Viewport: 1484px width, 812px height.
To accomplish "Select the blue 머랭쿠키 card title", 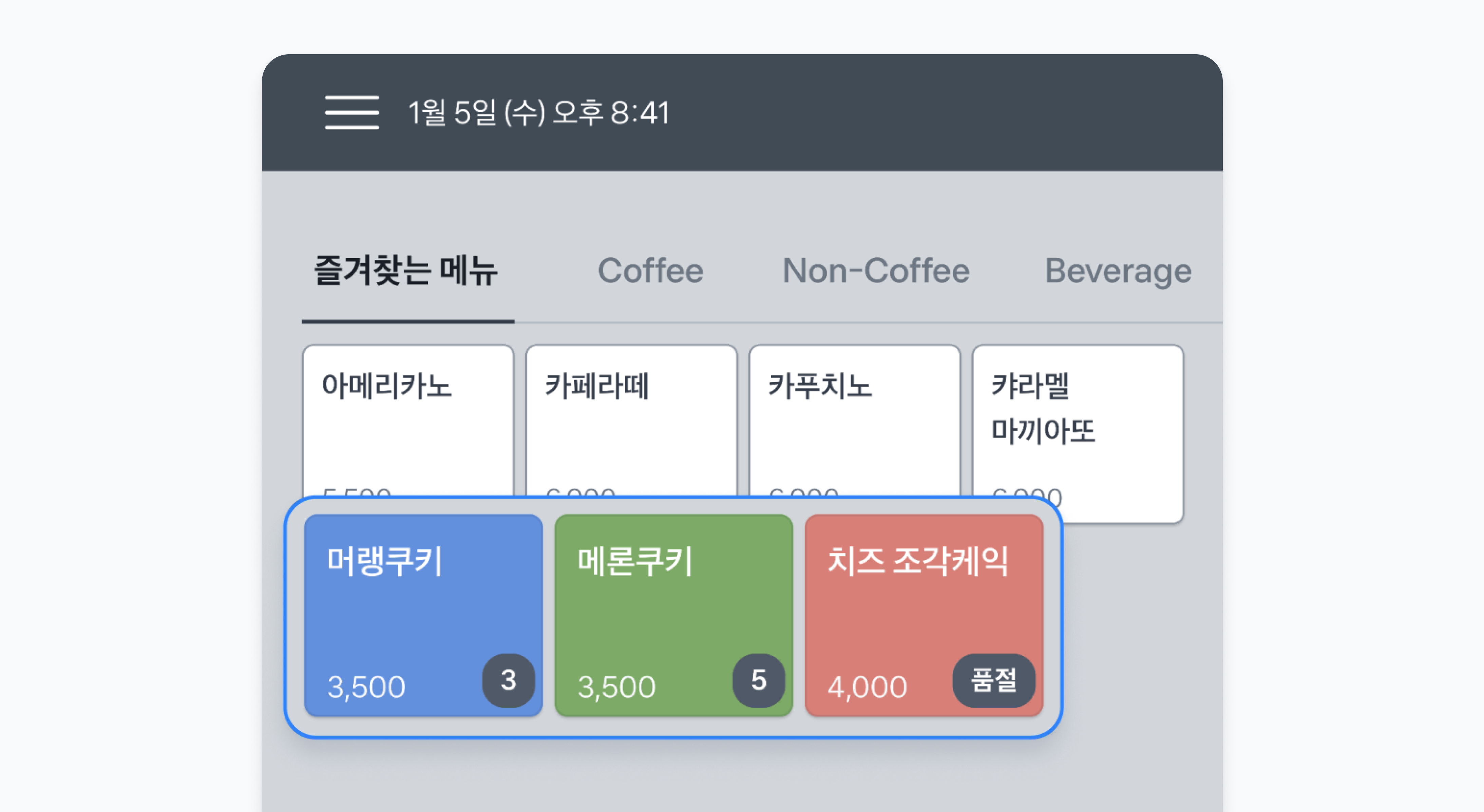I will click(385, 561).
